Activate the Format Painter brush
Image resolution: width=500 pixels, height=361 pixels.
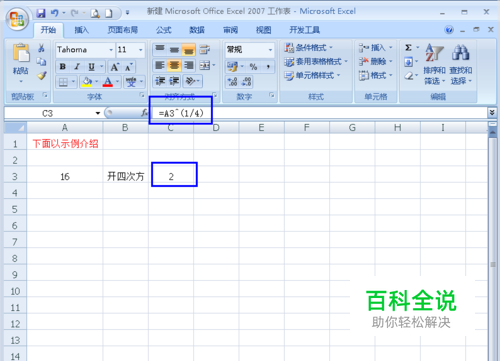tap(41, 76)
